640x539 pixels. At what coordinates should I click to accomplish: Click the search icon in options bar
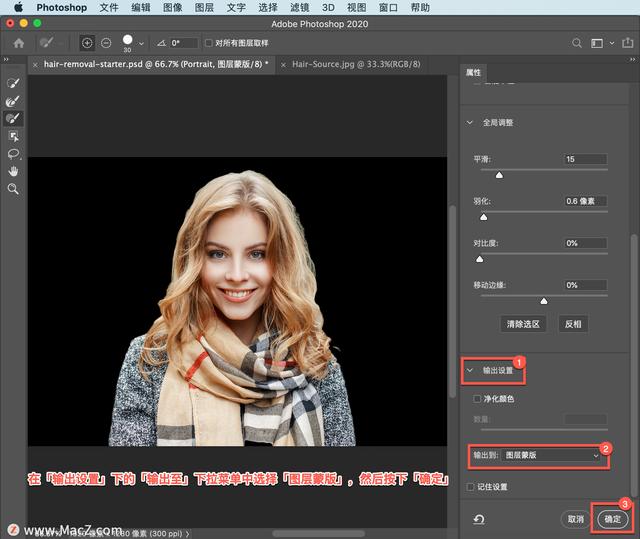point(576,43)
